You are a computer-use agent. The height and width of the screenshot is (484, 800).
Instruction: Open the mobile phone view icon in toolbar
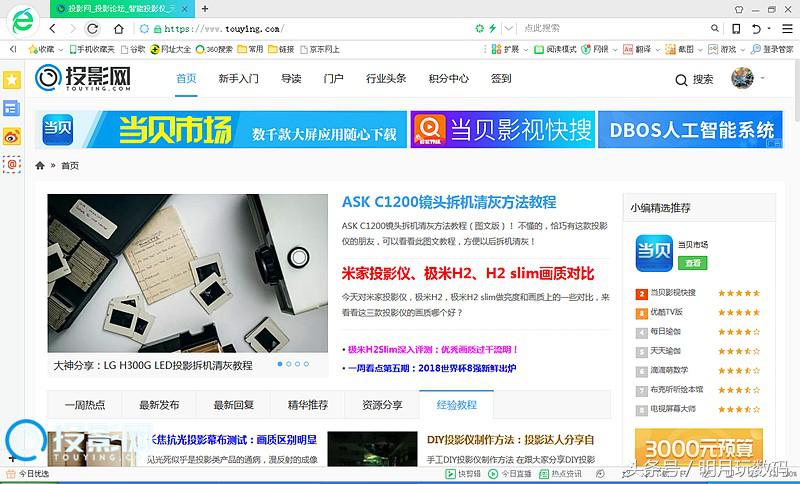click(x=736, y=29)
